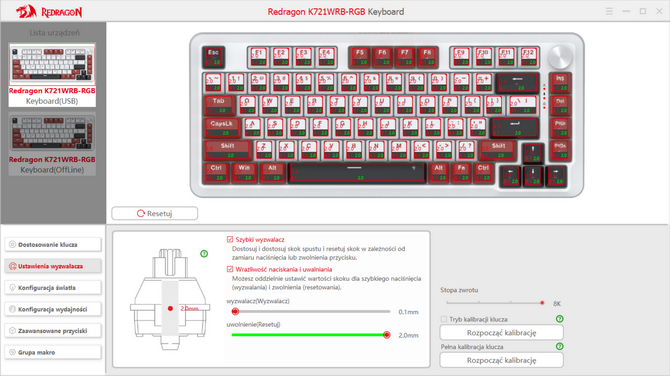Screen dimensions: 670x376
Task: Open Zaawansowane przyciski section
Action: pos(53,331)
